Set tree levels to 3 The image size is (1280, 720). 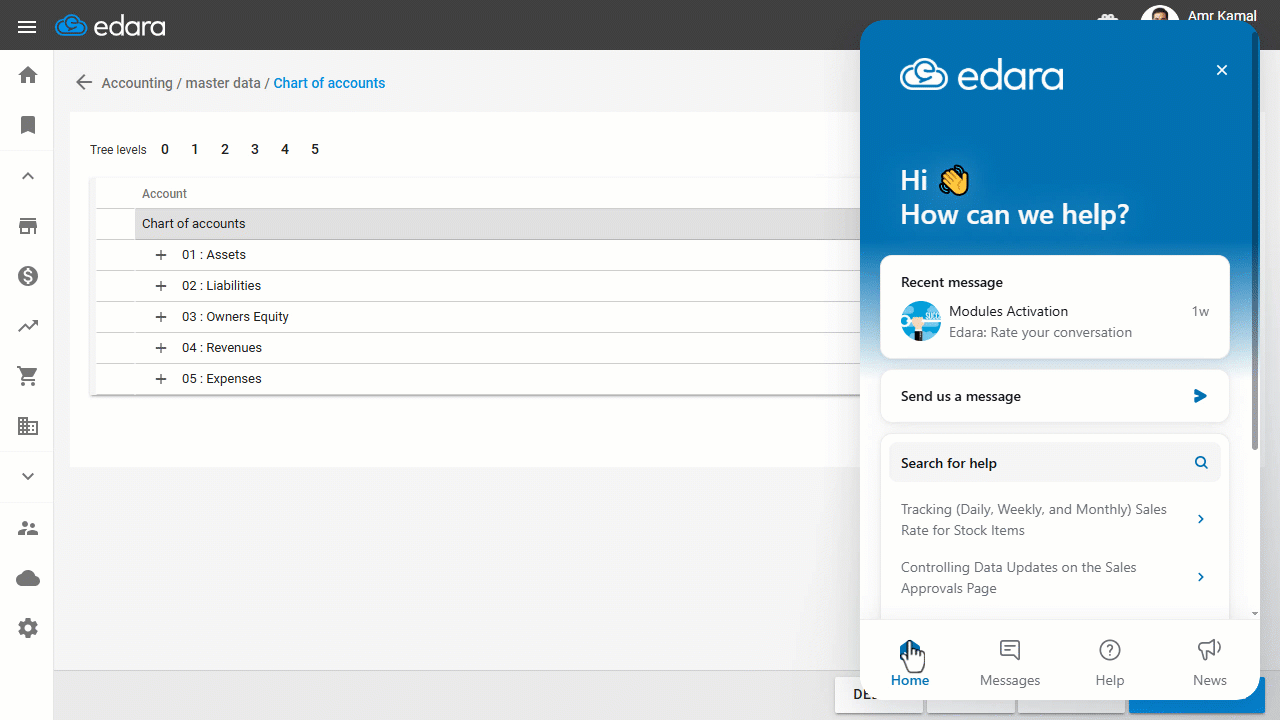click(255, 149)
